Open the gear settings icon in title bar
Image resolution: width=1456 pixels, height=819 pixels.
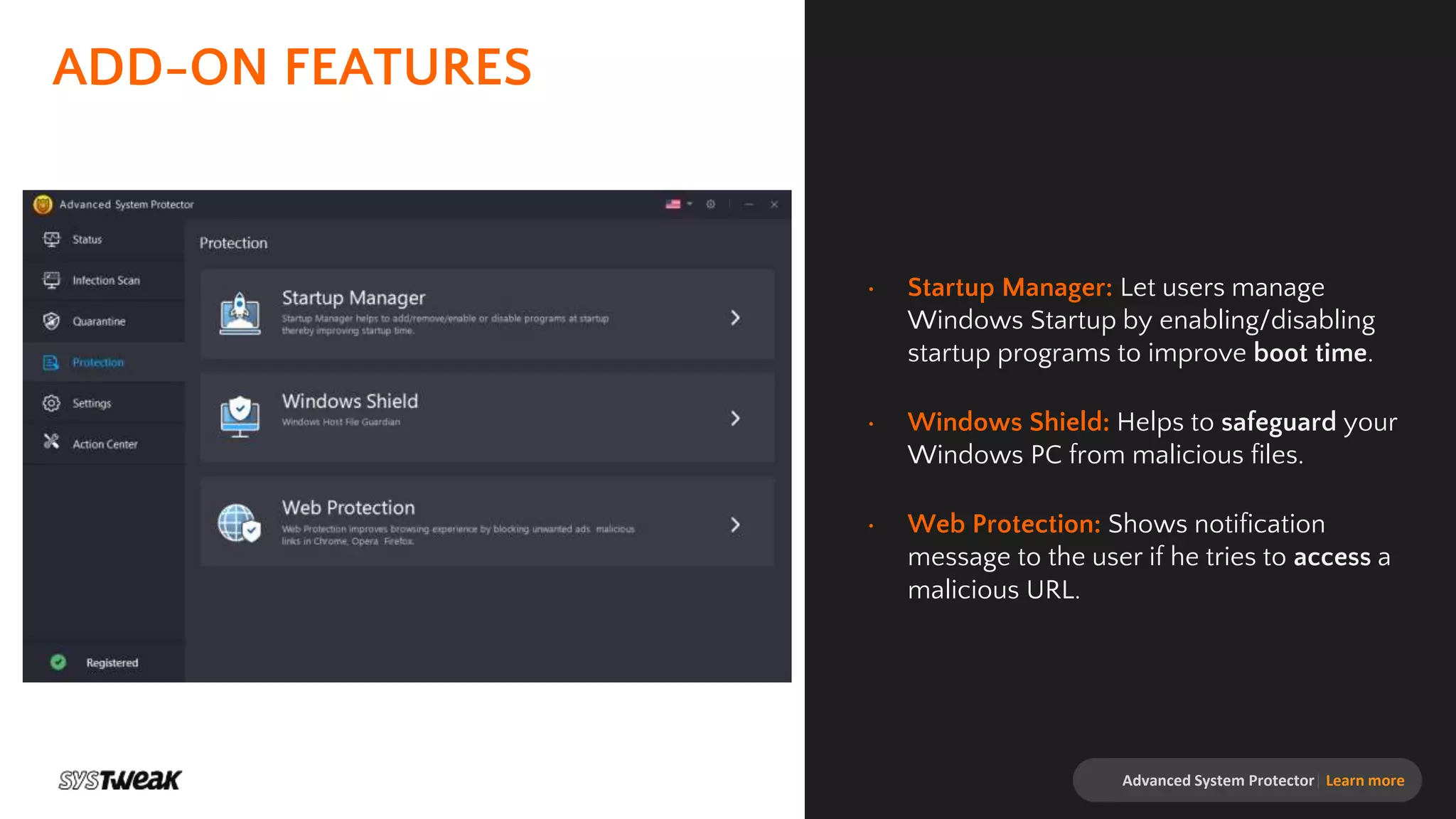click(710, 204)
